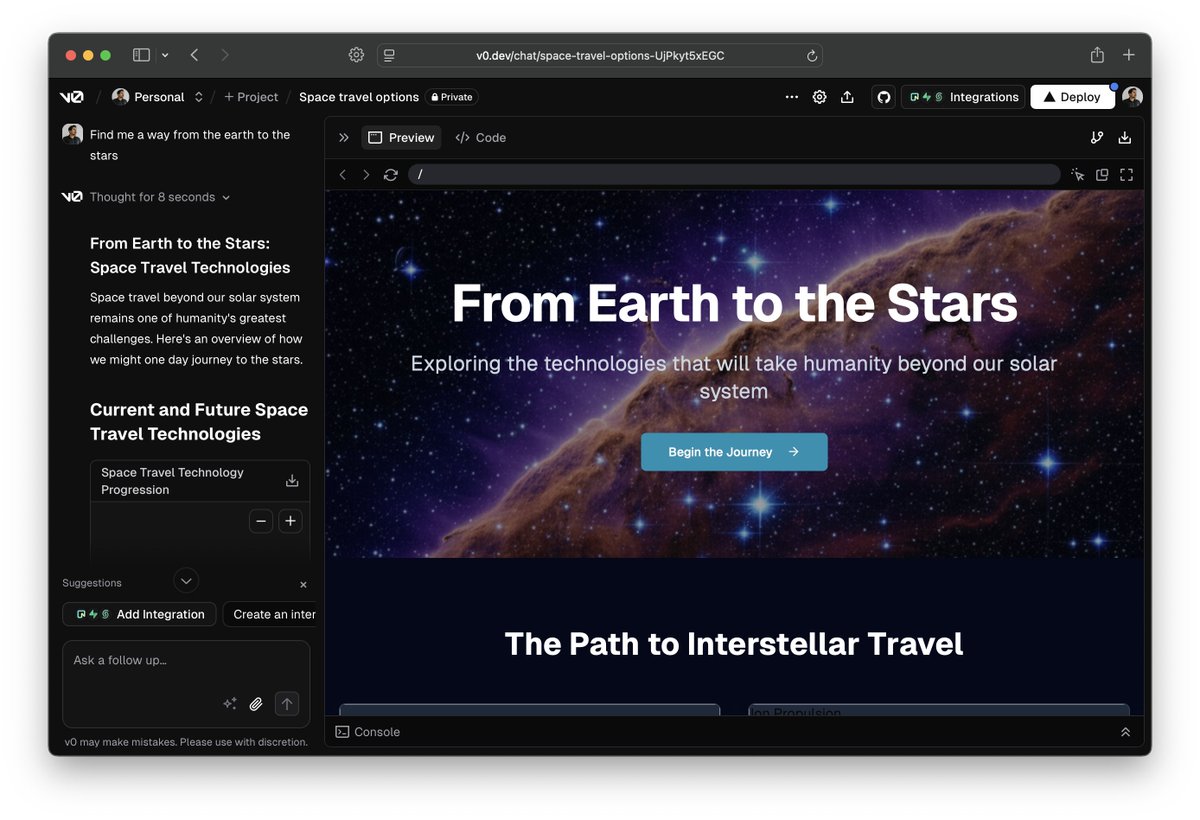Open v0 chat settings gear
The width and height of the screenshot is (1200, 820).
click(820, 97)
